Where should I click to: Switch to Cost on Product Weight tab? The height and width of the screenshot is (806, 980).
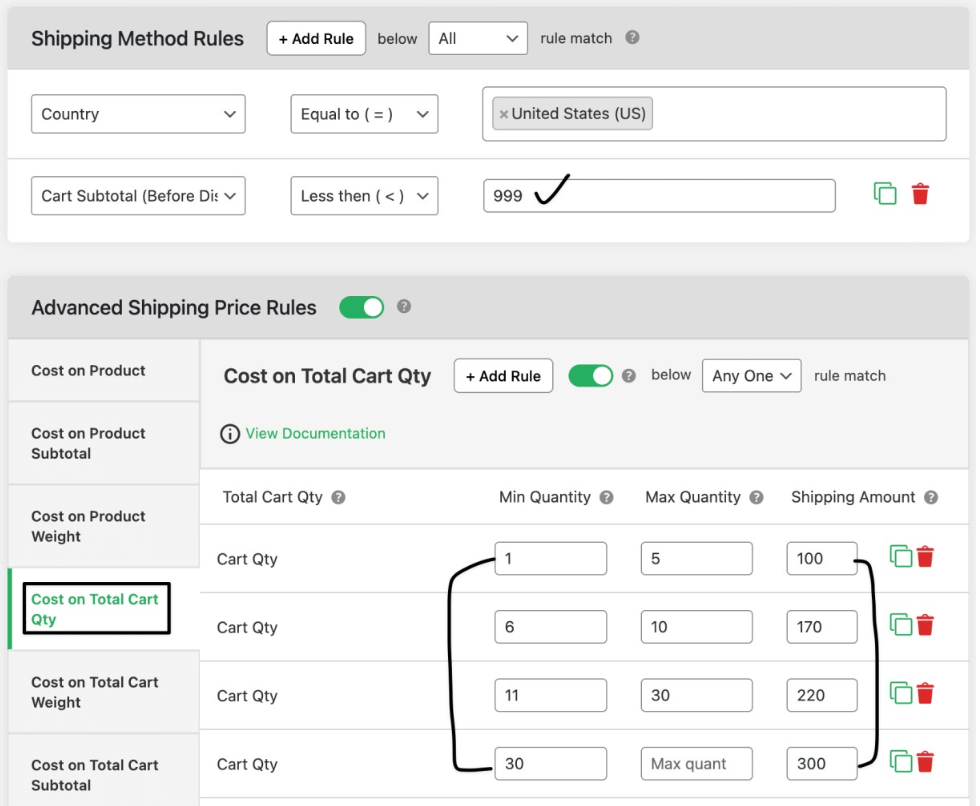coord(104,526)
